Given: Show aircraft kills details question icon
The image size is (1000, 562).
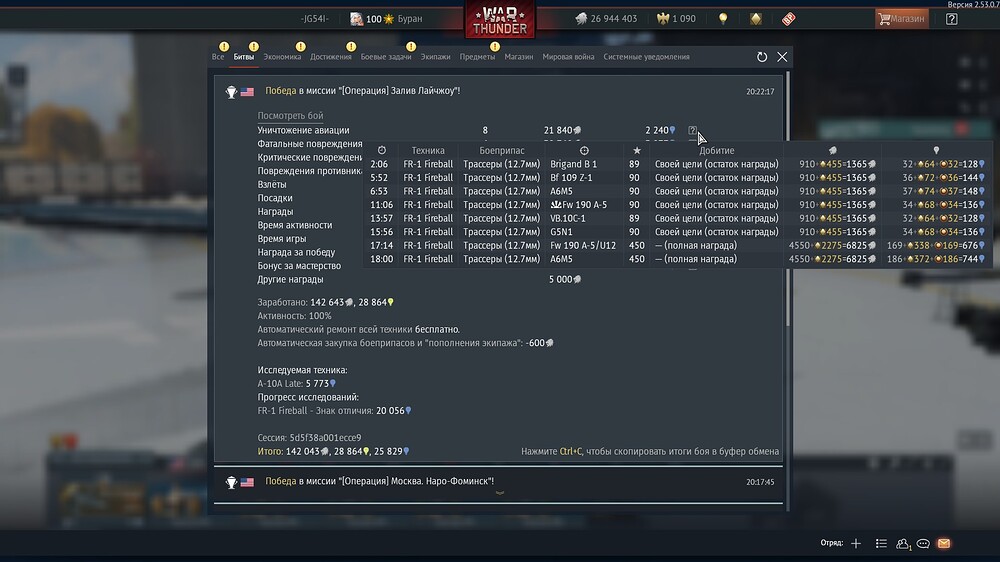Looking at the screenshot, I should (692, 130).
